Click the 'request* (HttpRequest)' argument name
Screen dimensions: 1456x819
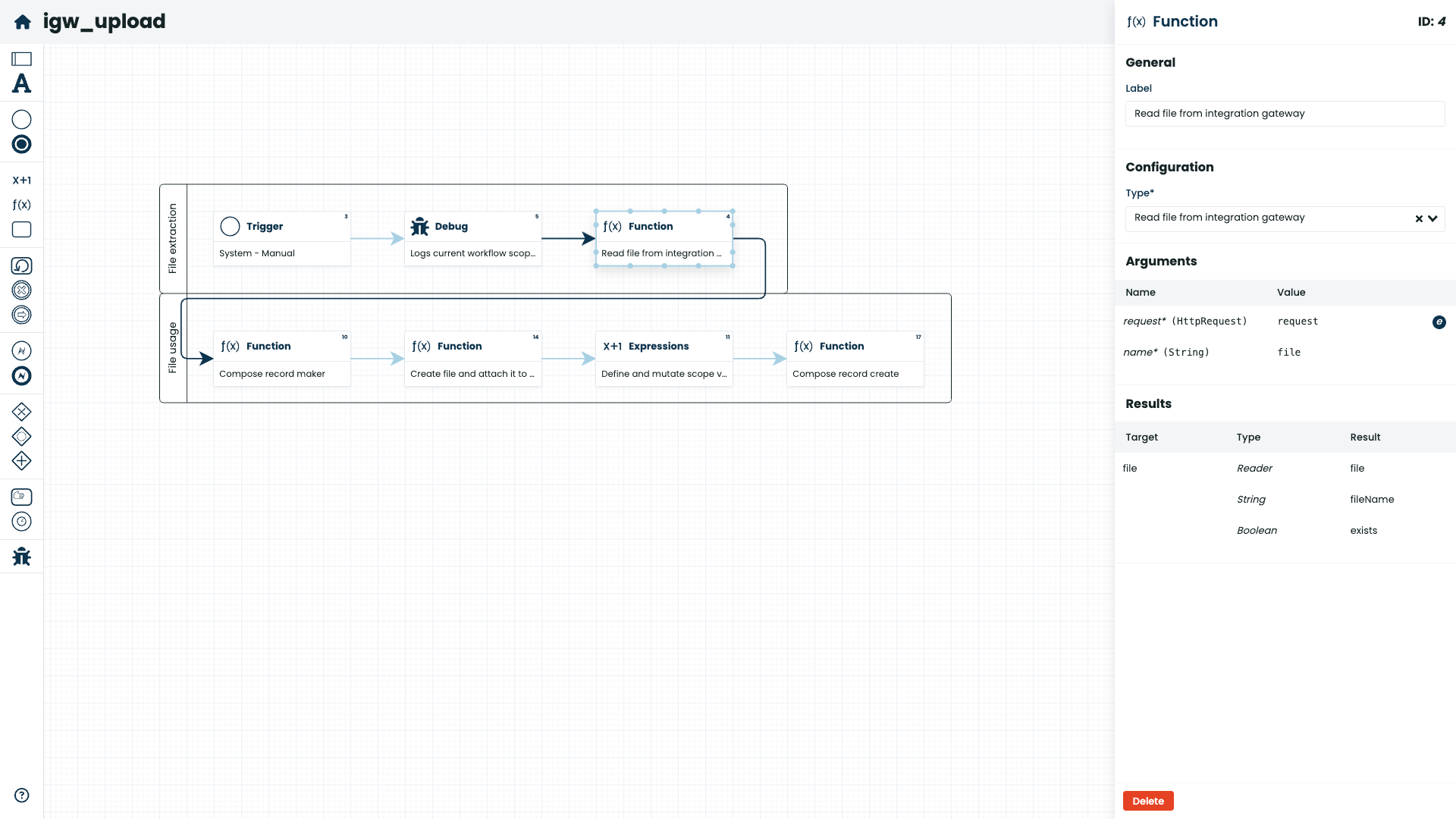pyautogui.click(x=1185, y=322)
